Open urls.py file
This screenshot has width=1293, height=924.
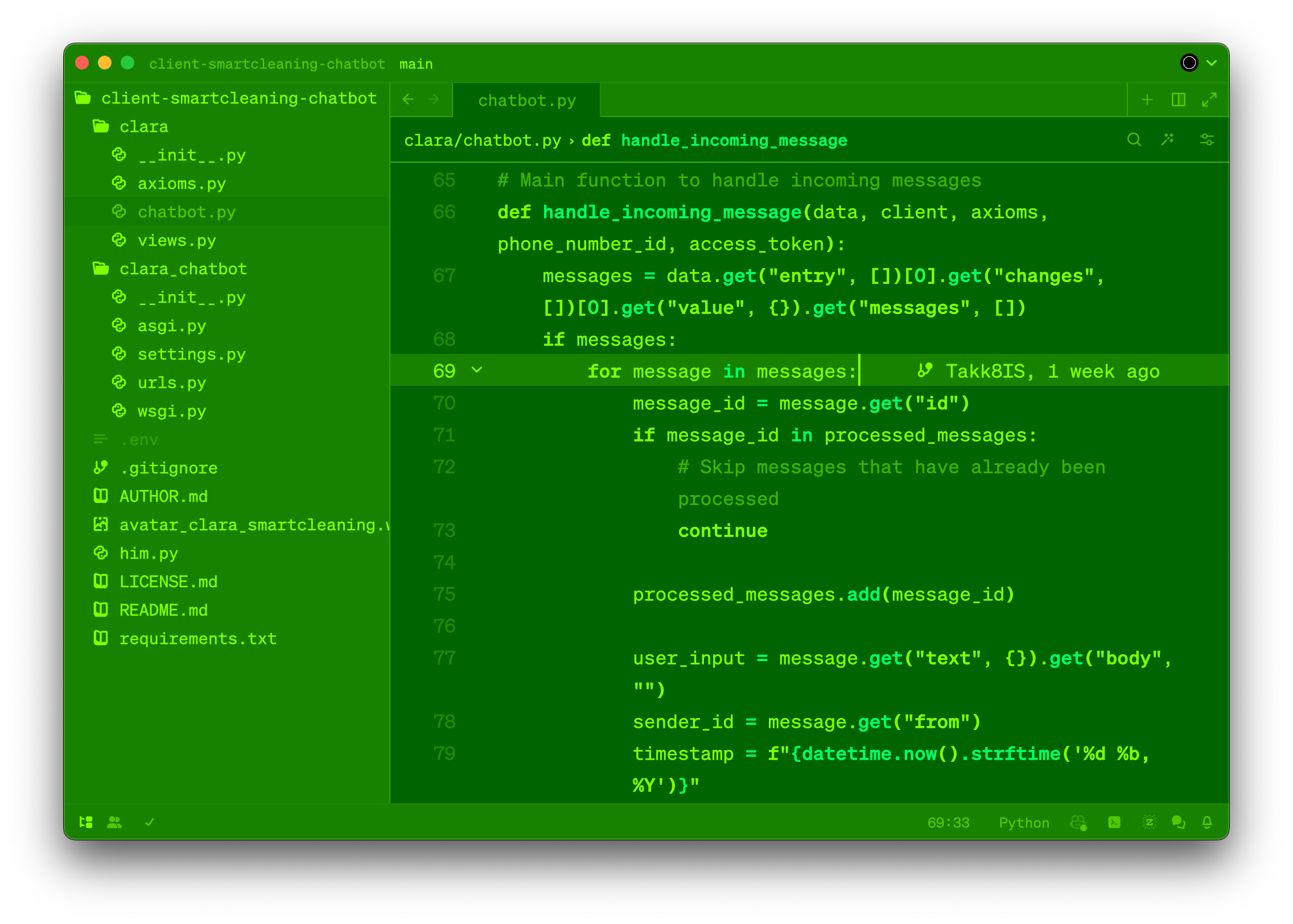tap(227, 382)
